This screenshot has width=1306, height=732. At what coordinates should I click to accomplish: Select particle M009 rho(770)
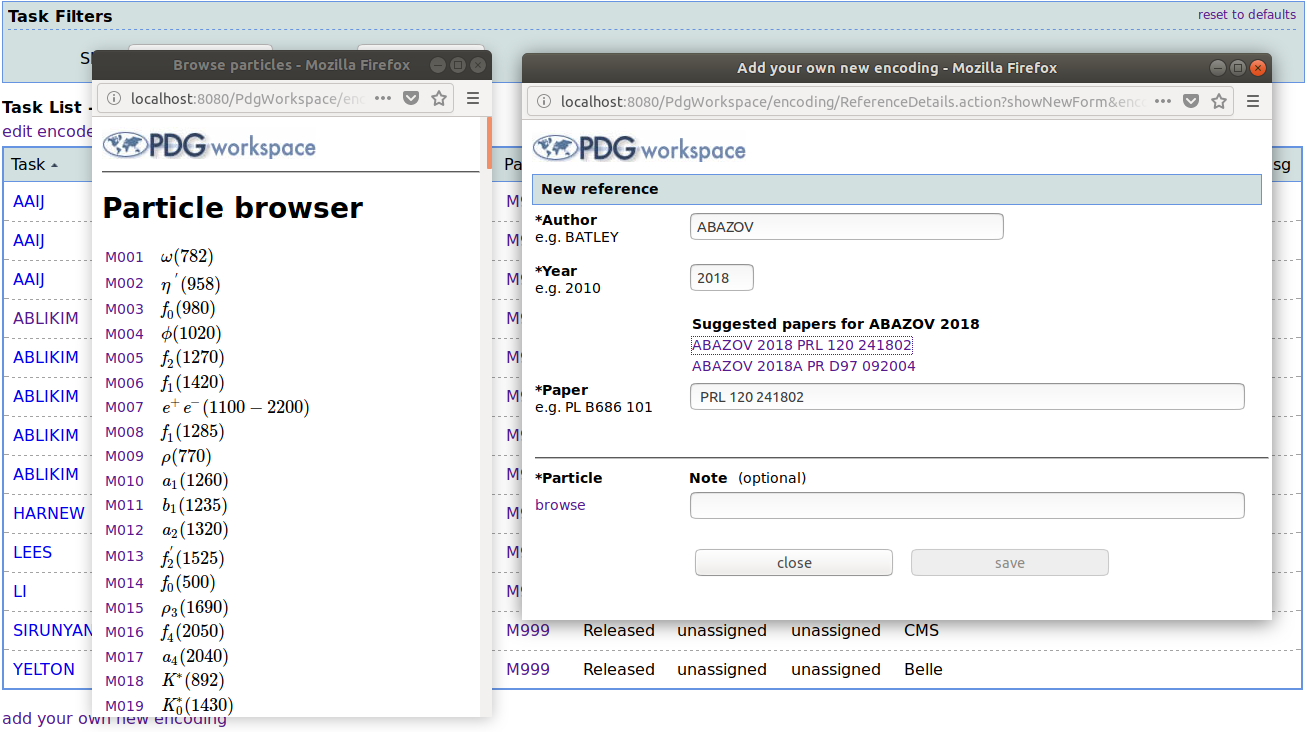click(x=125, y=457)
